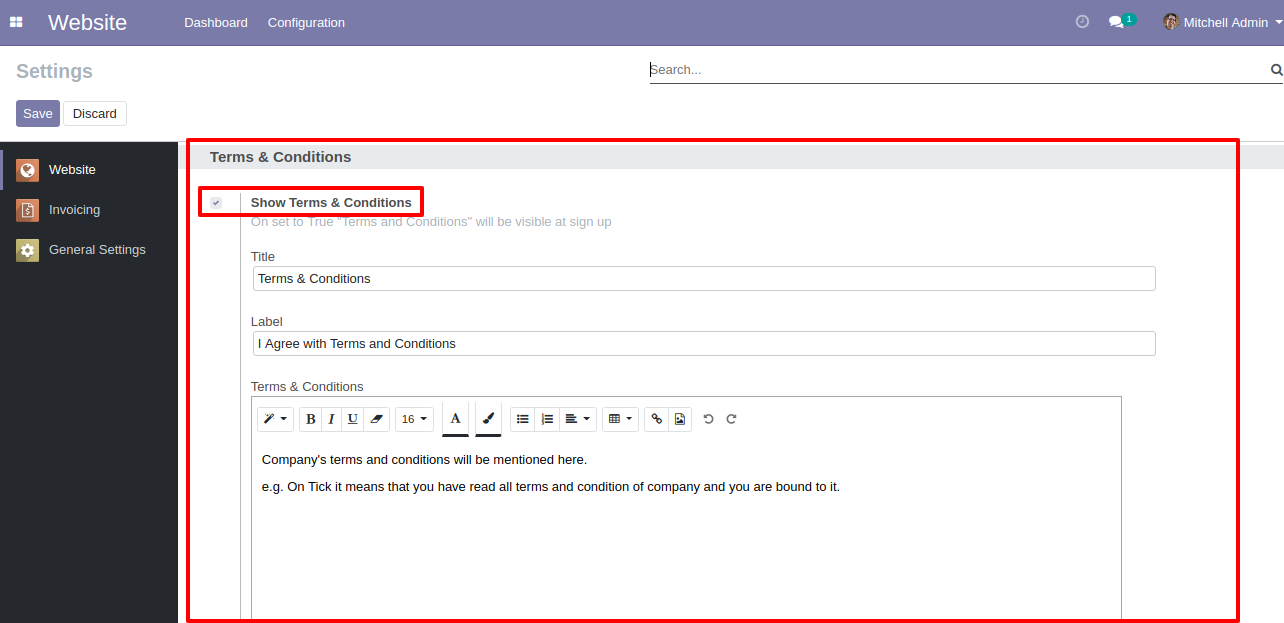Toggle underline formatting in editor
This screenshot has width=1284, height=623.
point(353,419)
